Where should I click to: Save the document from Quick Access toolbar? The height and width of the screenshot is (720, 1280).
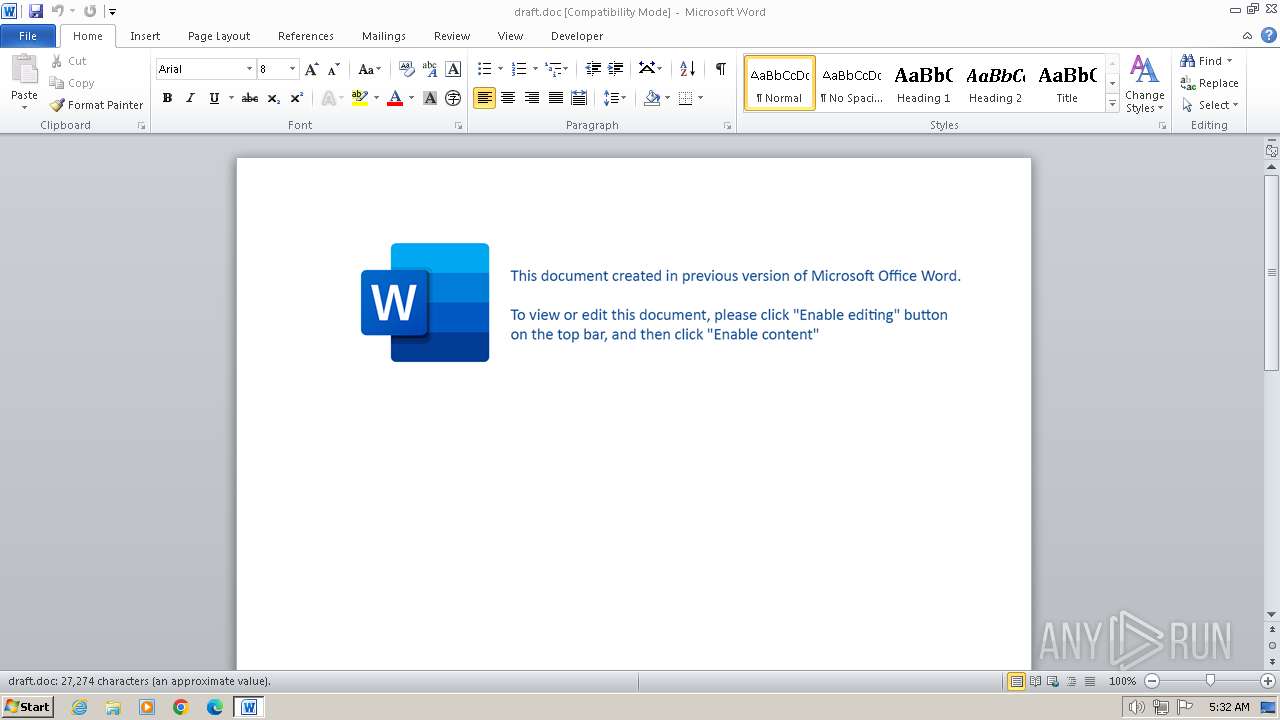[36, 11]
